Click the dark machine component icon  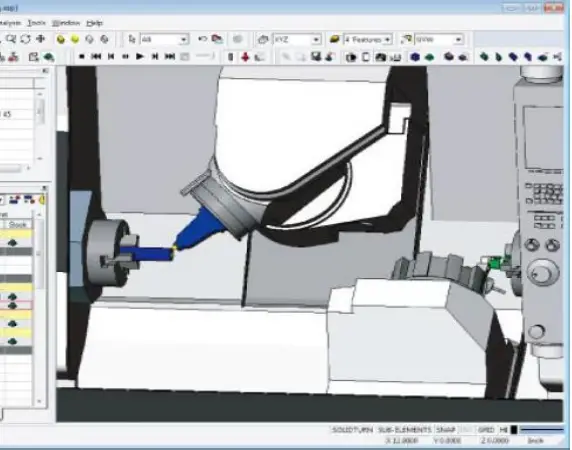(x=449, y=57)
